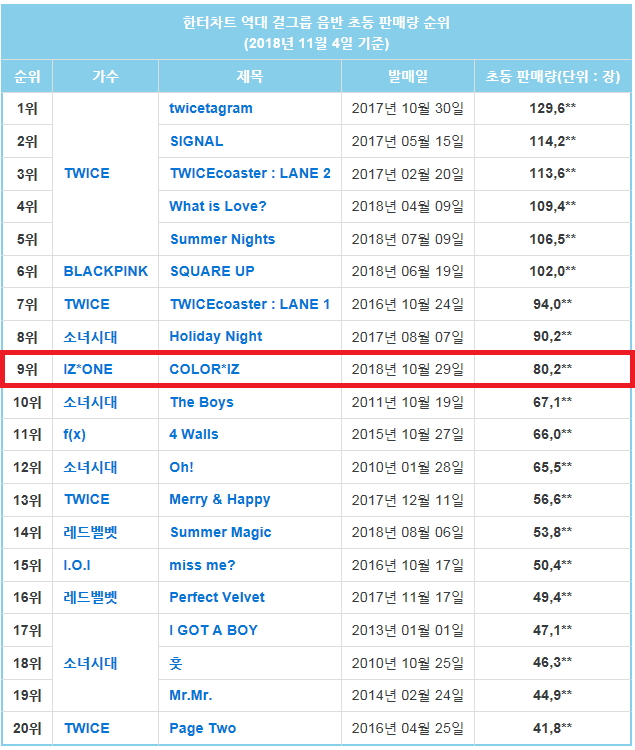The image size is (635, 750).
Task: Open the Merry & Happy link
Action: tap(219, 499)
